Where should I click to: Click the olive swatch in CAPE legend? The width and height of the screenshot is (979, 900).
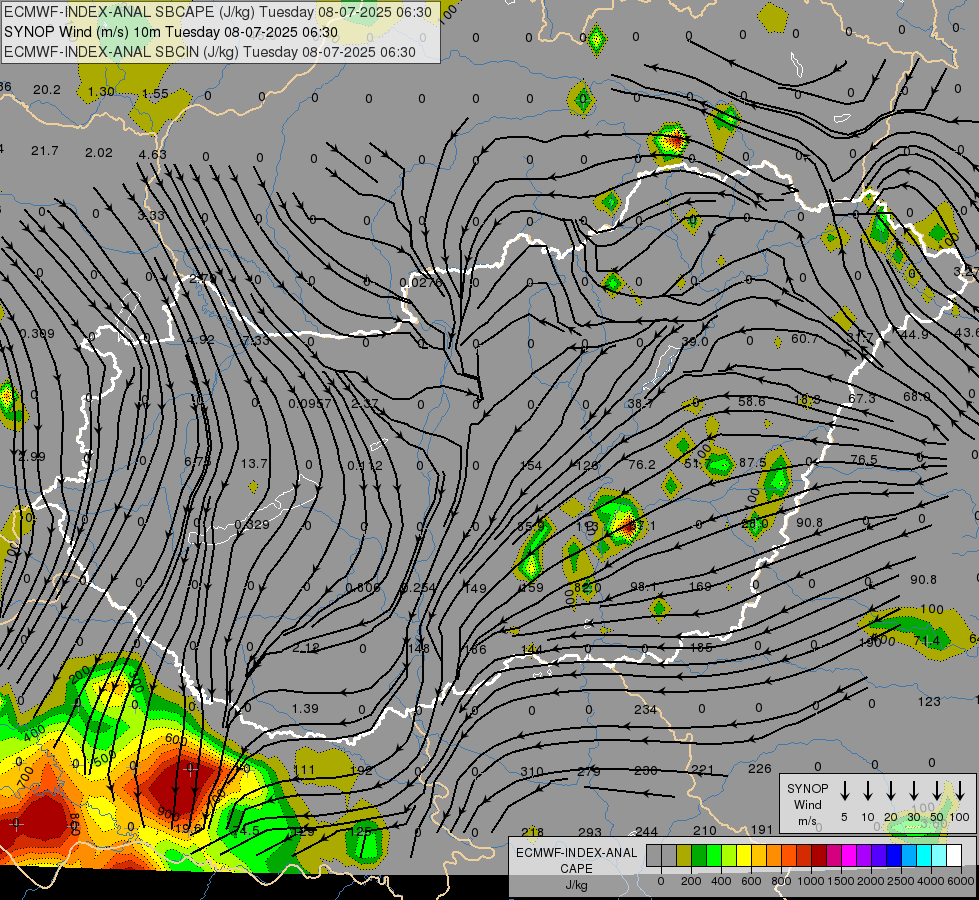point(684,856)
